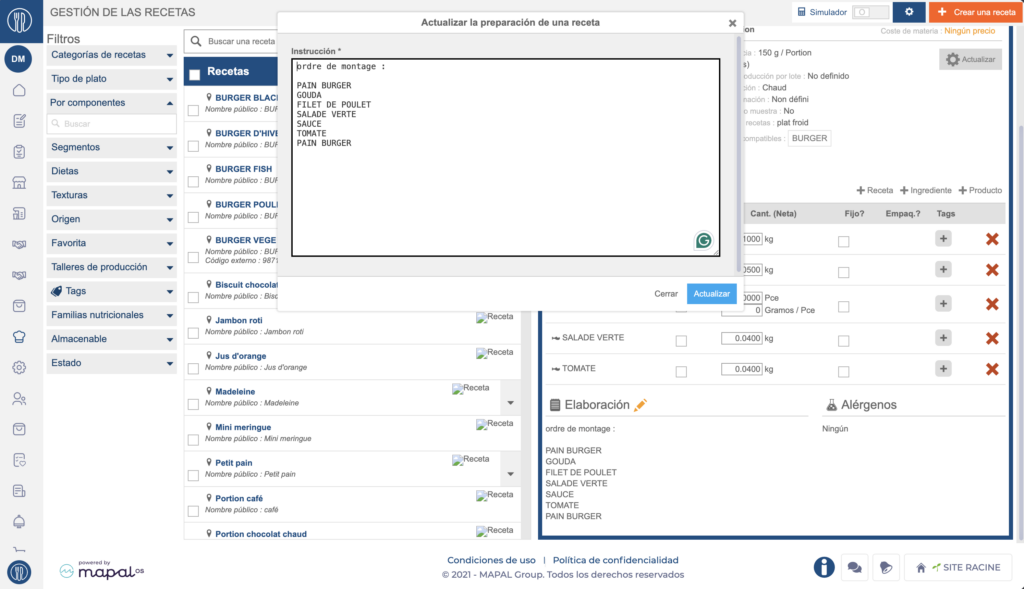
Task: Focus the Buscar field under Por componentes
Action: coord(112,124)
